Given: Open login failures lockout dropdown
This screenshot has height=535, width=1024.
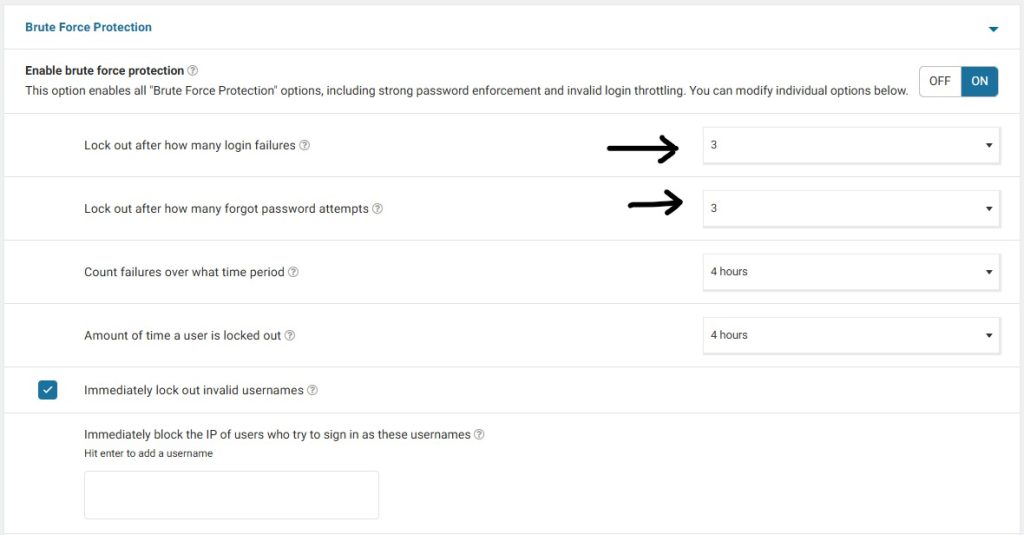Looking at the screenshot, I should click(851, 145).
